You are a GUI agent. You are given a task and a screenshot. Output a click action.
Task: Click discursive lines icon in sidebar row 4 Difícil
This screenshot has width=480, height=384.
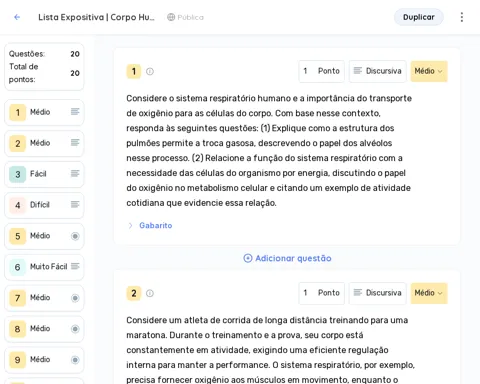point(75,205)
